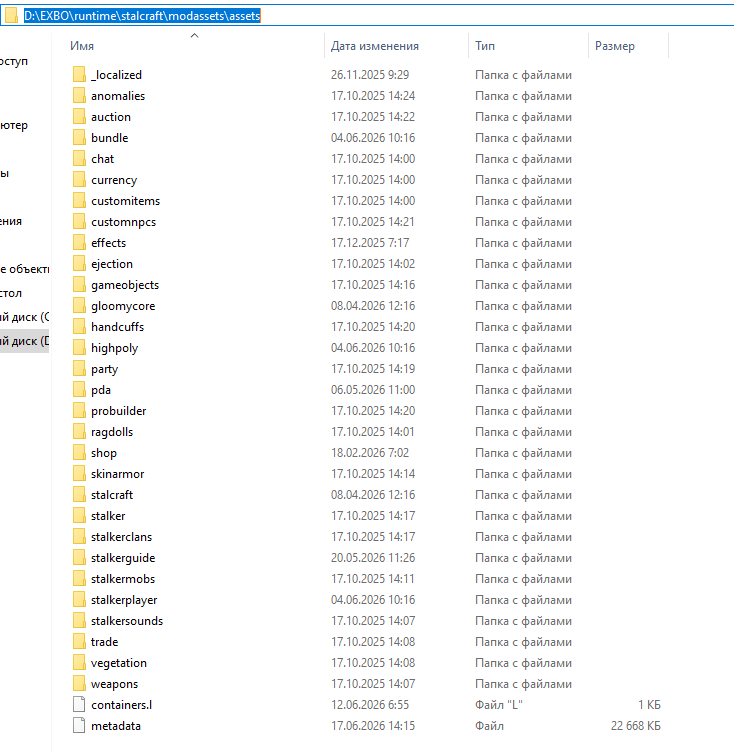Viewport: 734px width, 753px height.
Task: Select the customnpcs folder icon
Action: (79, 222)
